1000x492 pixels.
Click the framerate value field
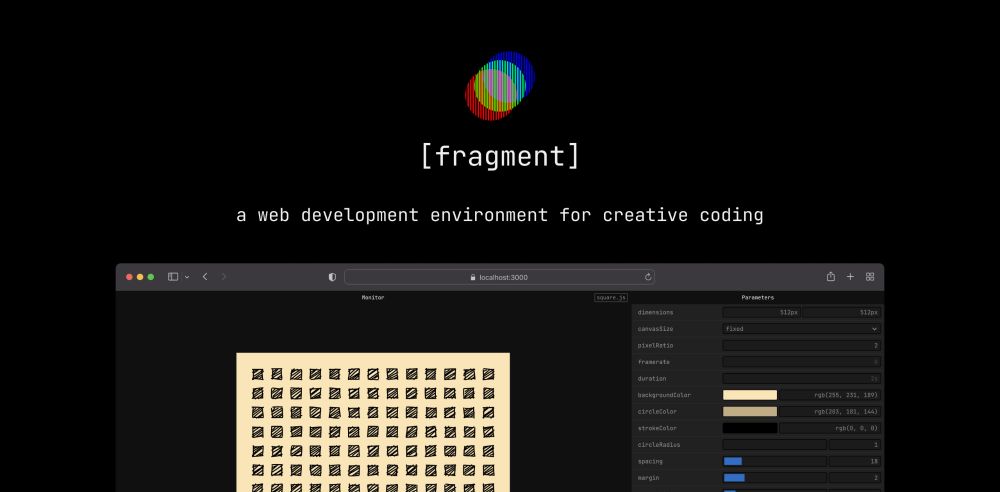(802, 362)
